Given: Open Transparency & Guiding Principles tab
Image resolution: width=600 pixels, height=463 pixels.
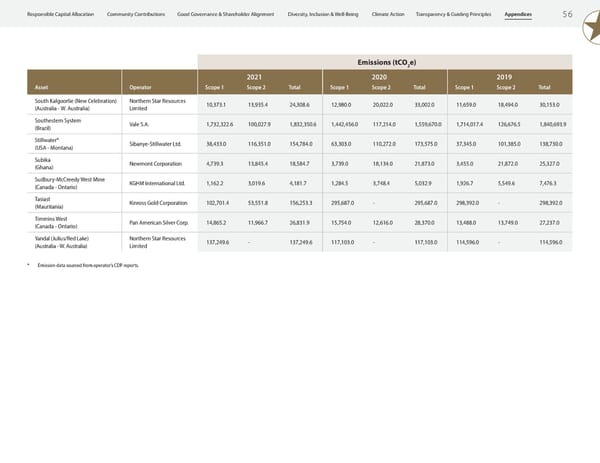Looking at the screenshot, I should (453, 14).
